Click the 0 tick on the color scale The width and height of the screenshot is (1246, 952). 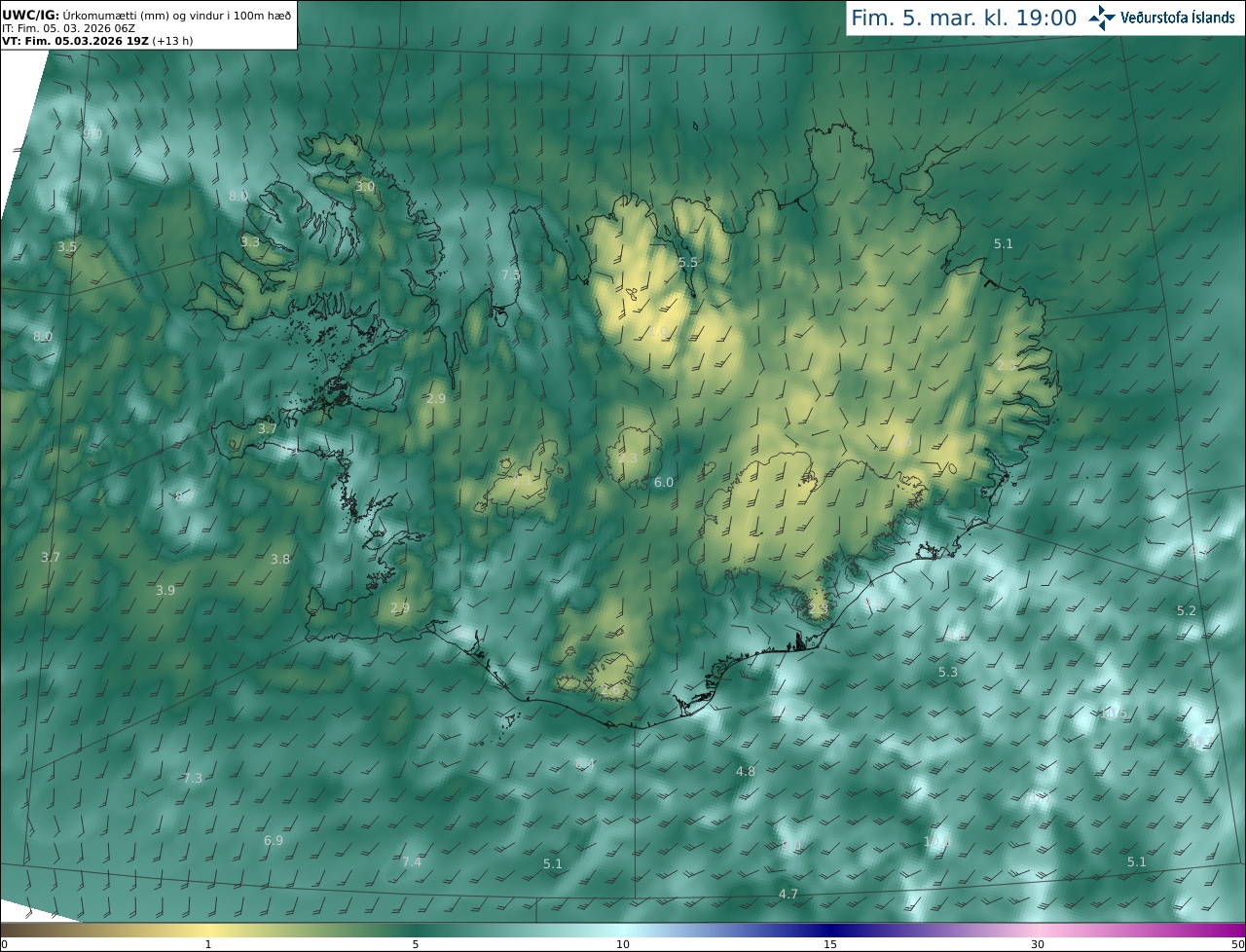click(x=4, y=945)
